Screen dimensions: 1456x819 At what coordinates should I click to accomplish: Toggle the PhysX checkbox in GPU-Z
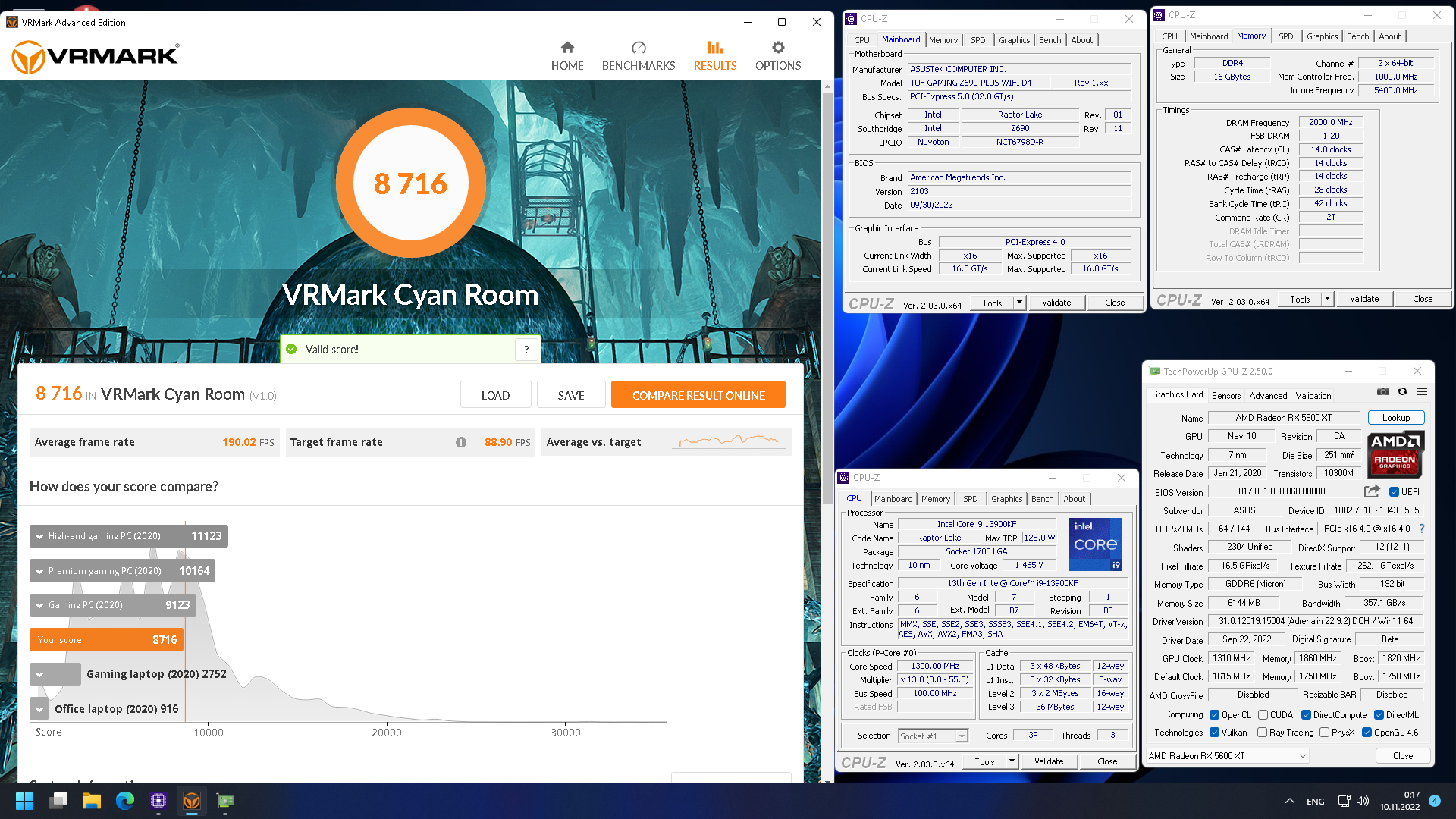(x=1325, y=733)
